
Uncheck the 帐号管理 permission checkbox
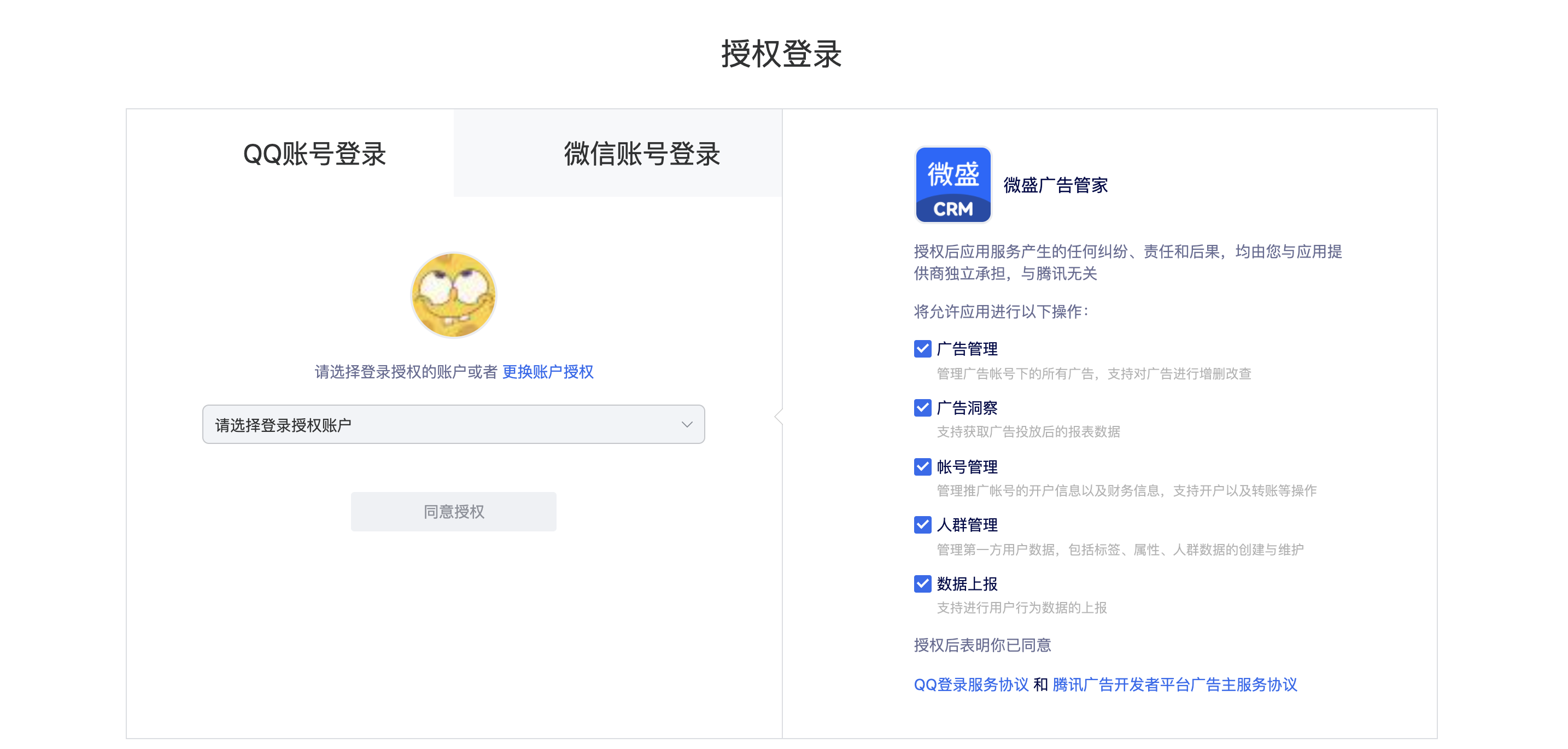[923, 467]
